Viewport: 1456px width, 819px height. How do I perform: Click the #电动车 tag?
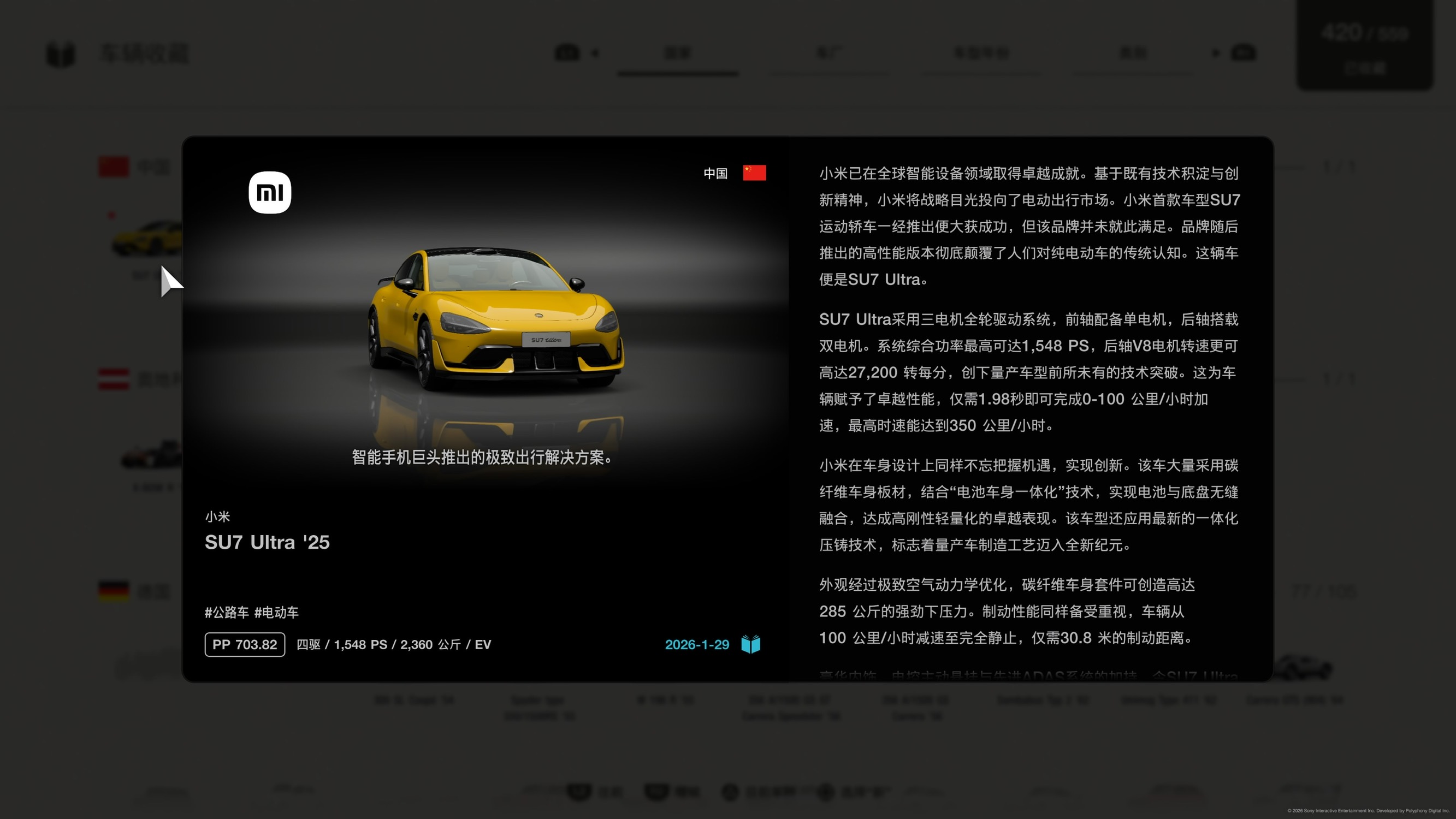pos(276,612)
